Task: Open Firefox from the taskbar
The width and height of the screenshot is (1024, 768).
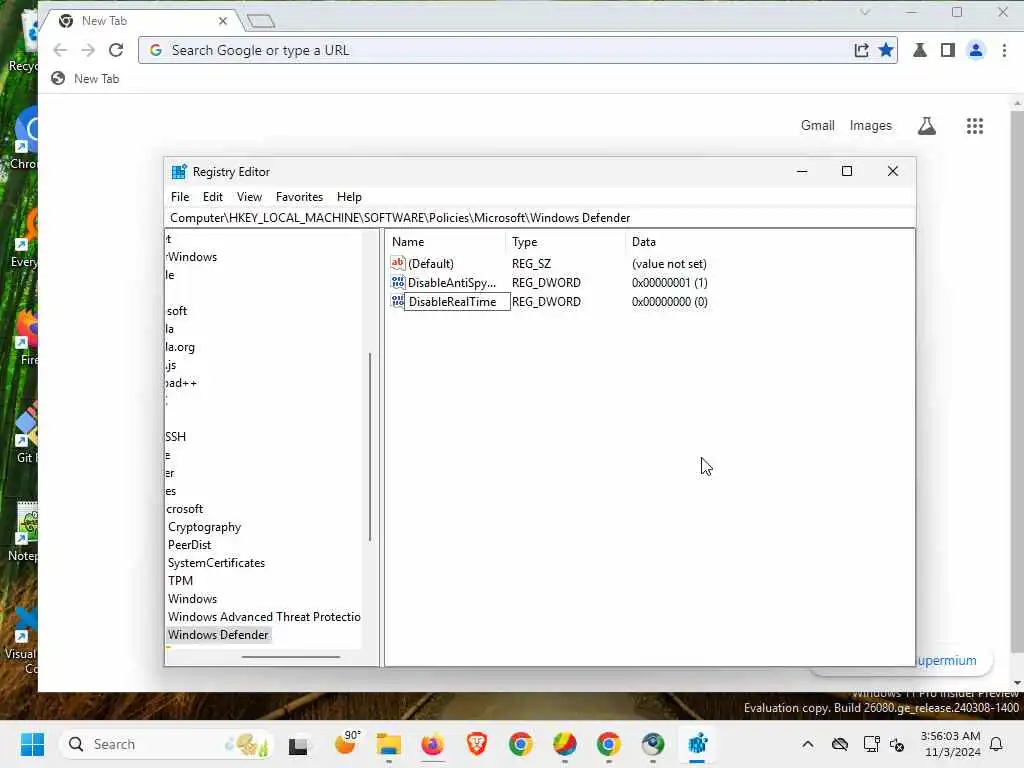Action: (x=432, y=744)
